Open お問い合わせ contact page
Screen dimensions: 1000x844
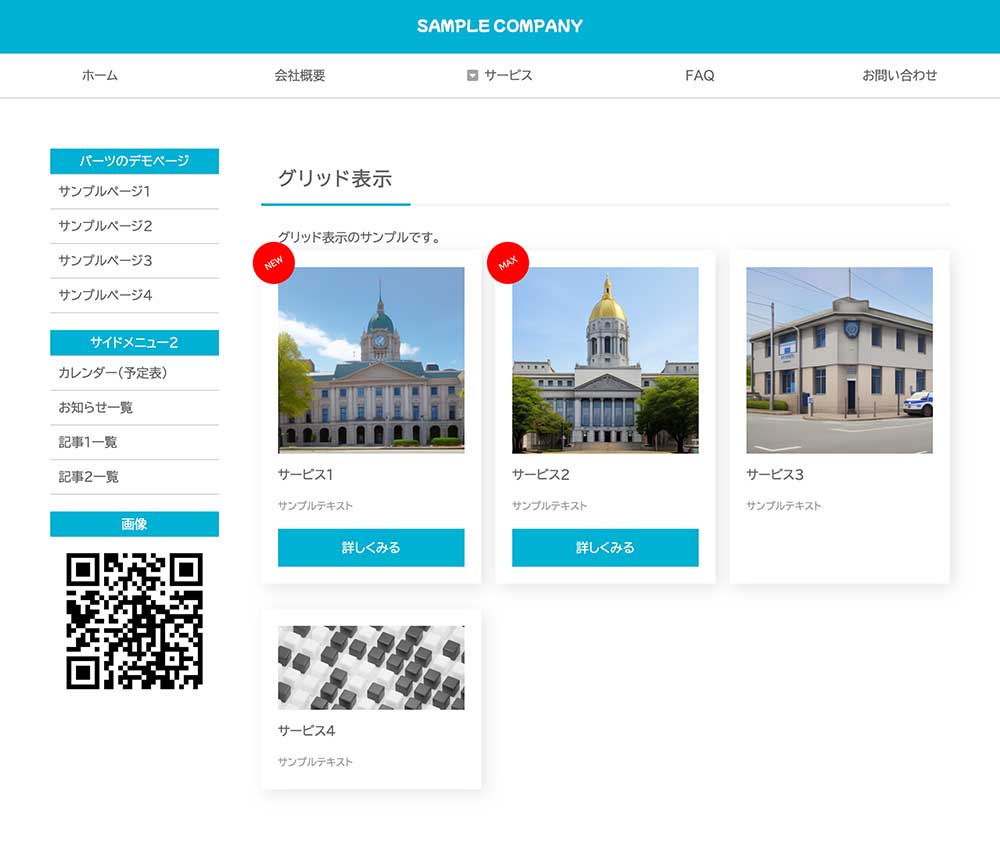[900, 75]
